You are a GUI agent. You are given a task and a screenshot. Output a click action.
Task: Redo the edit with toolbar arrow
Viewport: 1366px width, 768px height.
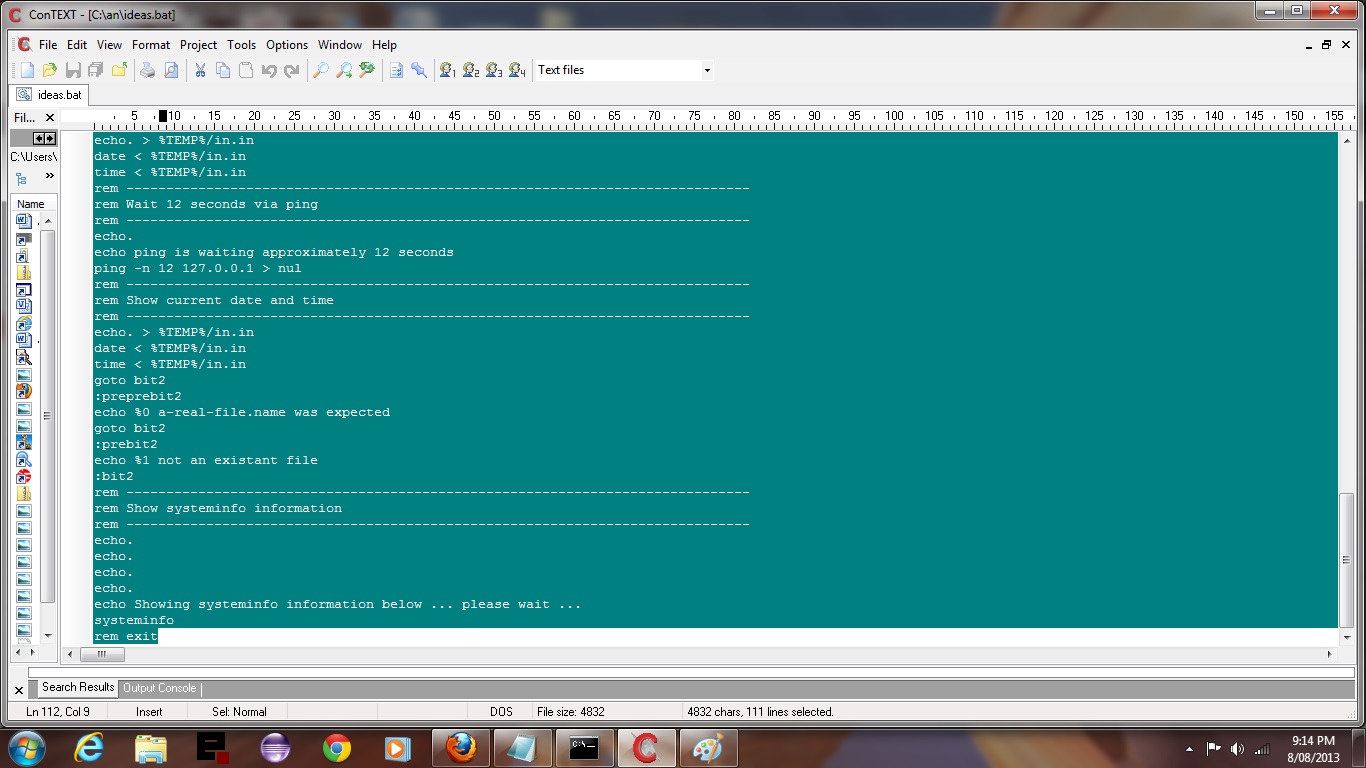point(292,70)
